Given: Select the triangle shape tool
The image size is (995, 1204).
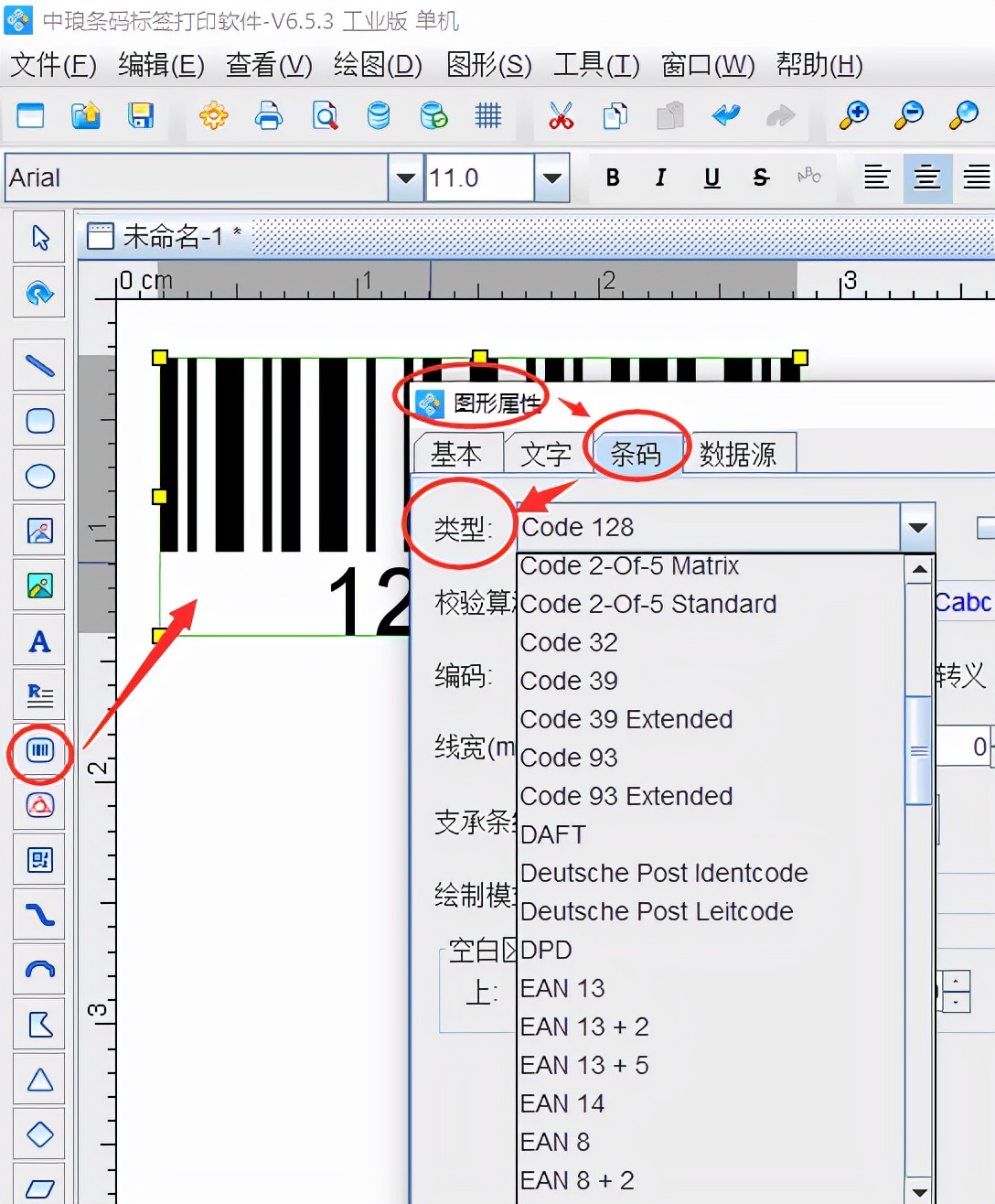Looking at the screenshot, I should tap(39, 1080).
